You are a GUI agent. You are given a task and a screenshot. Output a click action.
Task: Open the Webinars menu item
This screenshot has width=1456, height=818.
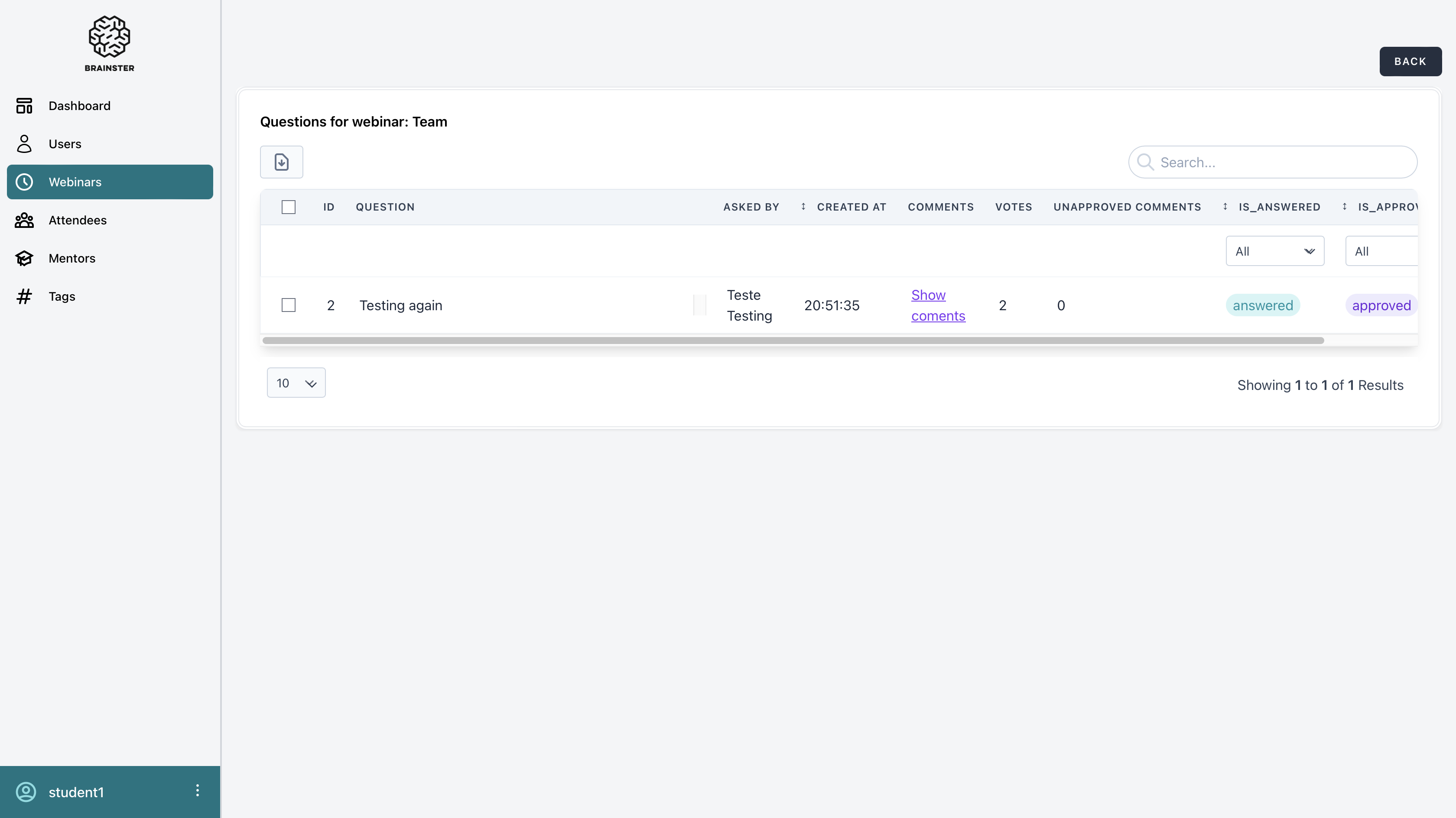pos(110,182)
